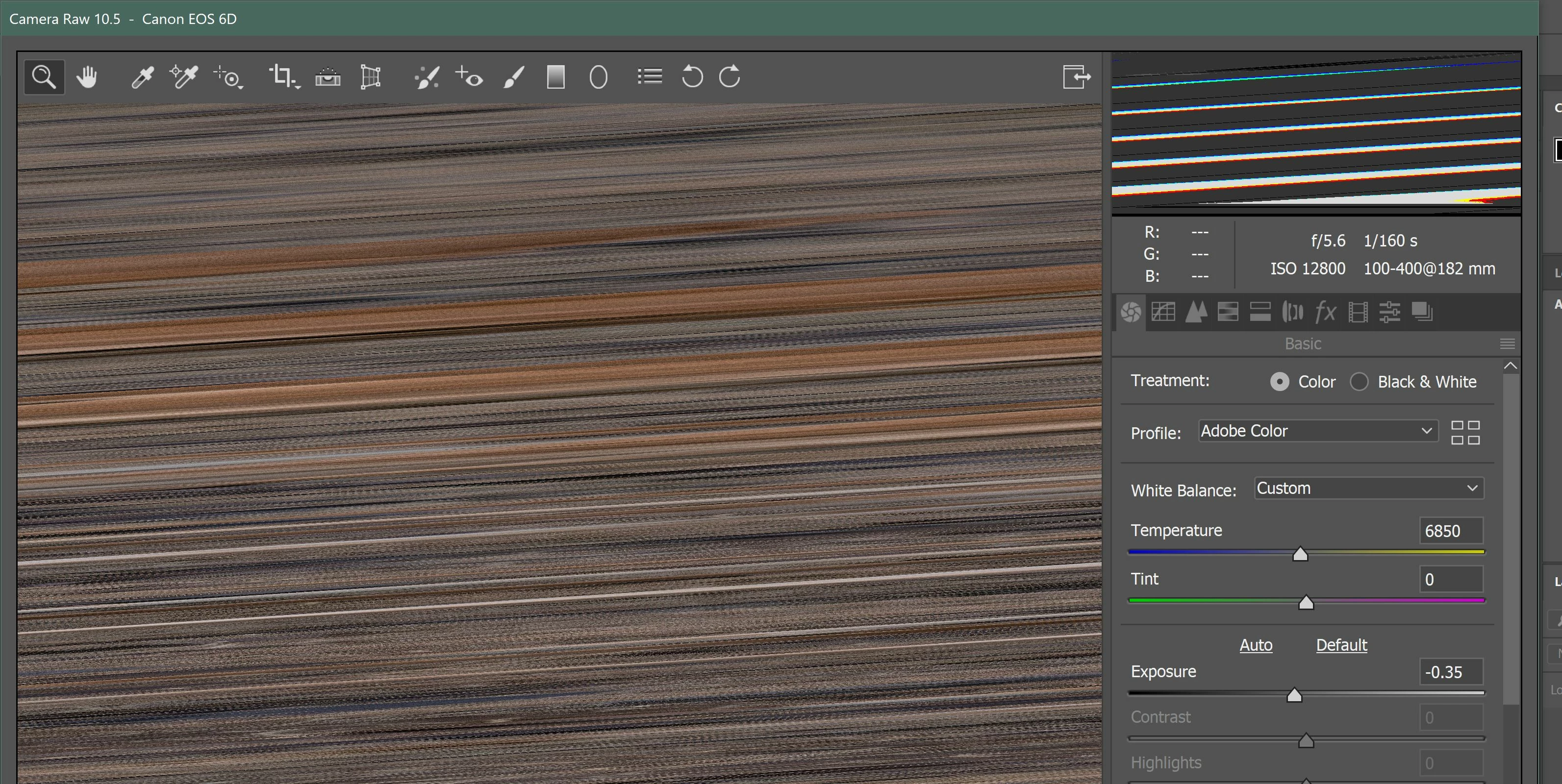Select the Hand tool
This screenshot has height=784, width=1562.
[87, 77]
